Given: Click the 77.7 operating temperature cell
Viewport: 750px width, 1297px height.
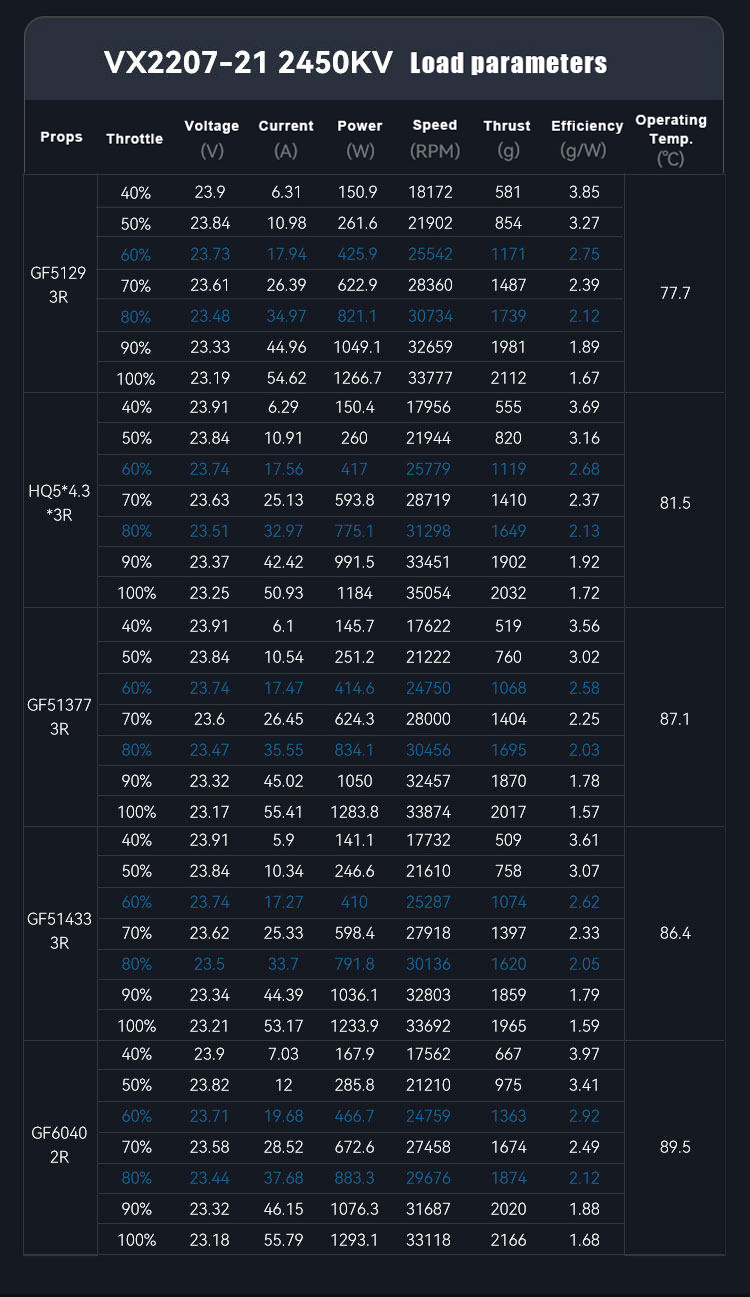Looking at the screenshot, I should (675, 294).
